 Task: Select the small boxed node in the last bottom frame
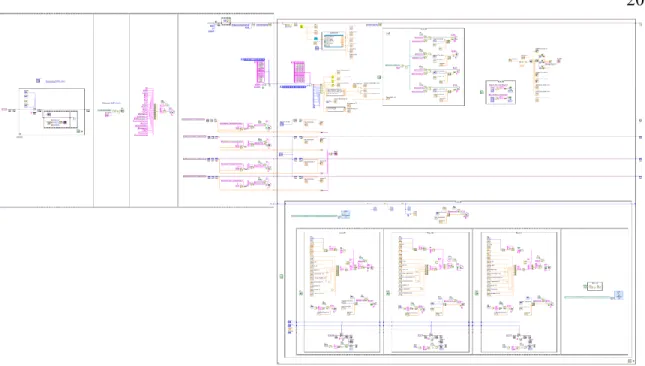point(595,286)
